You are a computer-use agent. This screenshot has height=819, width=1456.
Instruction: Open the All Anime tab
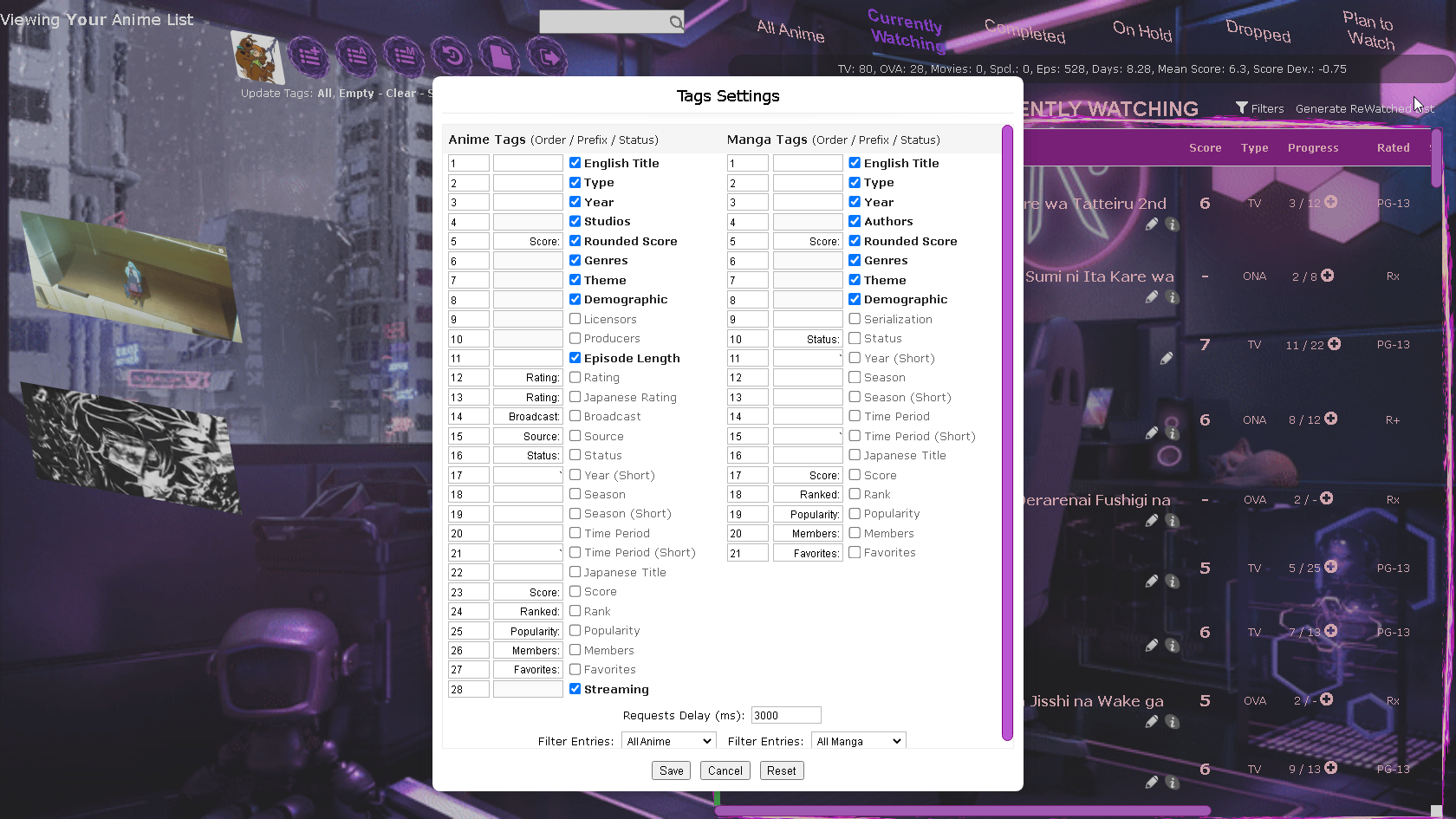(790, 31)
